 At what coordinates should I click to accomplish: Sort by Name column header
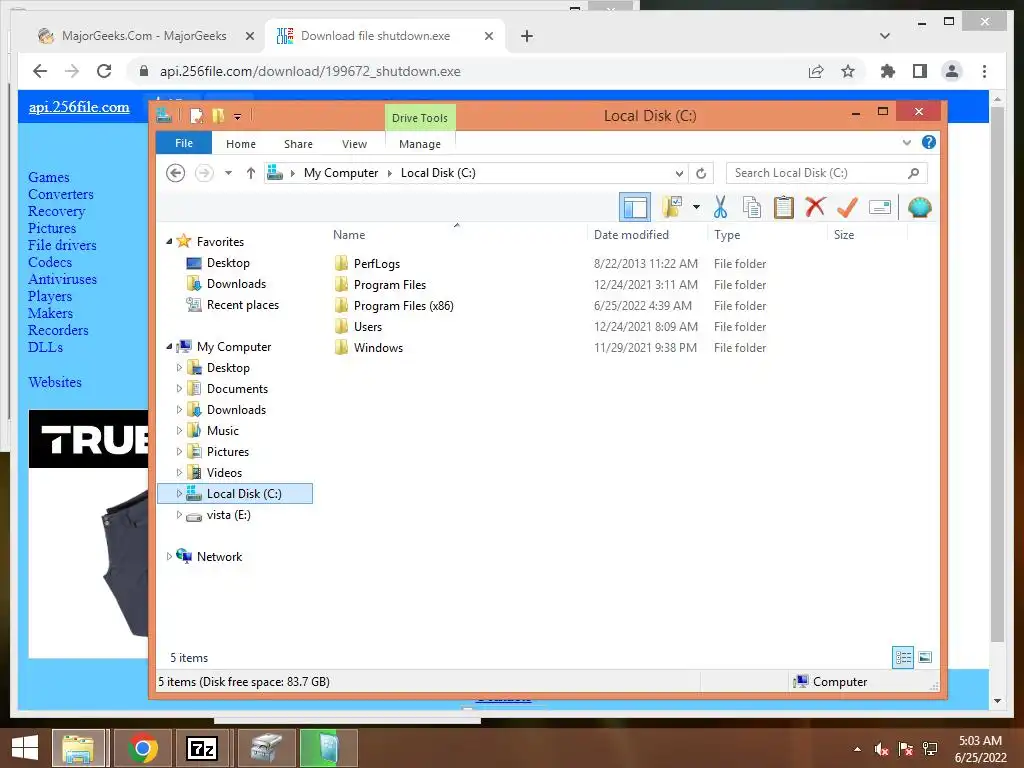[349, 234]
